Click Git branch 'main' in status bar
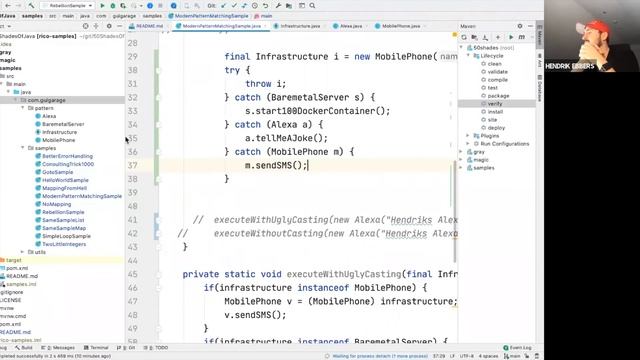This screenshot has height=360, width=640. [x=512, y=356]
